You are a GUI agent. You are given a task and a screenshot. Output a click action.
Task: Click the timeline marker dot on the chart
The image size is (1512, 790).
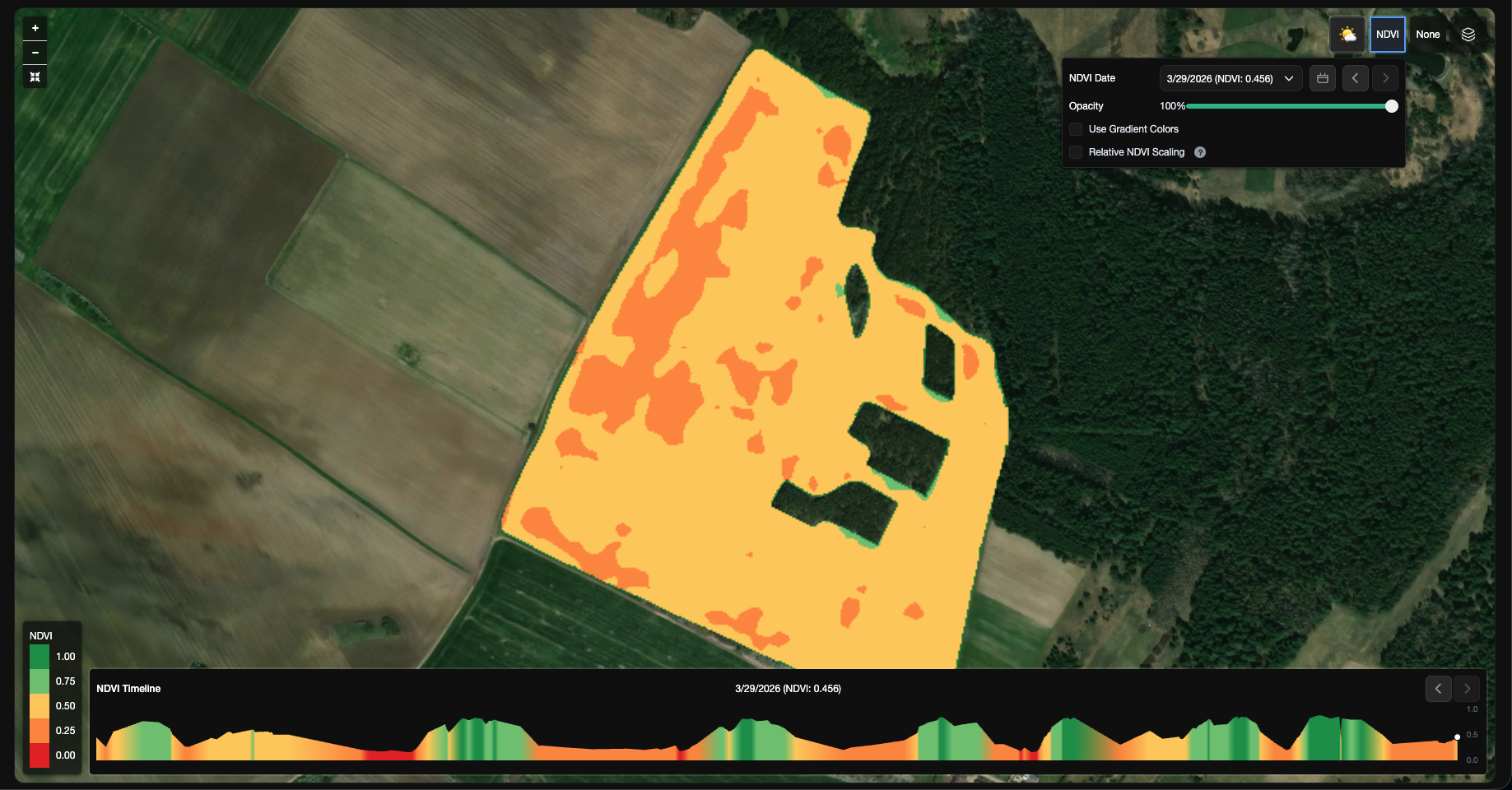[x=1457, y=737]
